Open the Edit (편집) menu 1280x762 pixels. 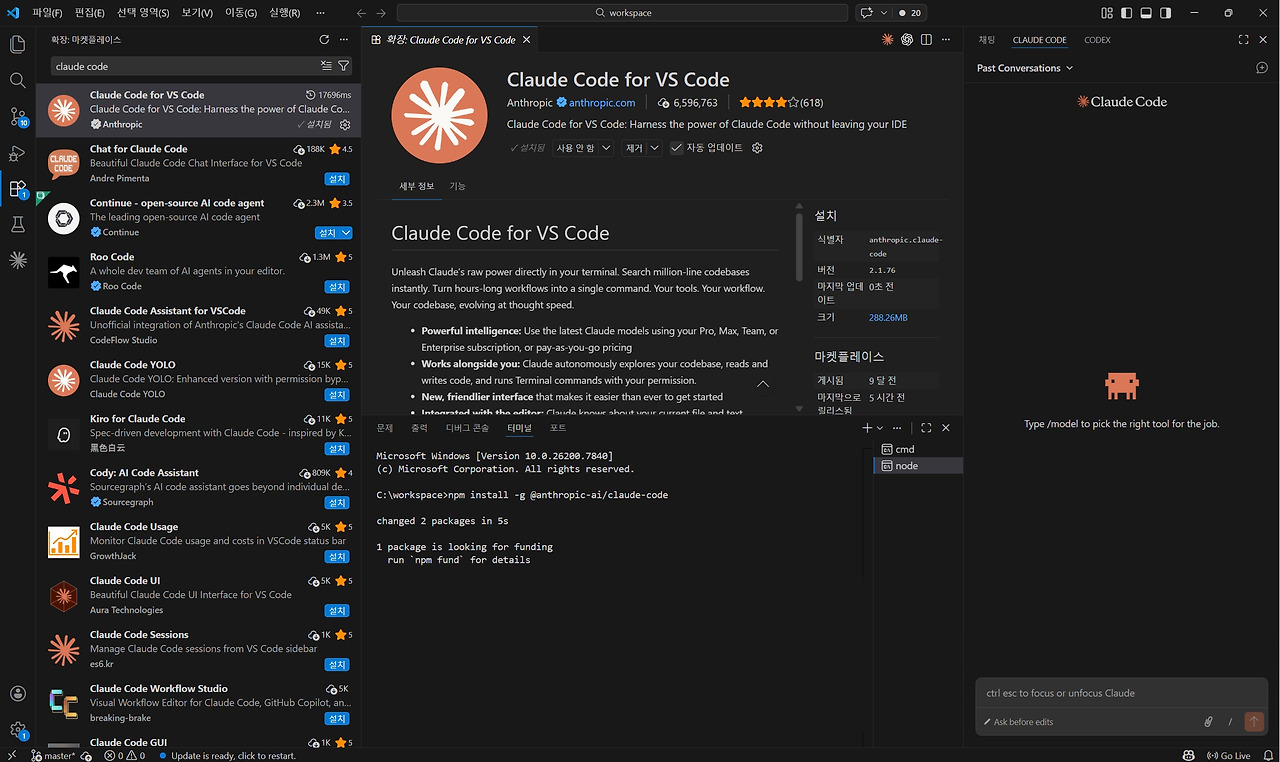pyautogui.click(x=89, y=13)
